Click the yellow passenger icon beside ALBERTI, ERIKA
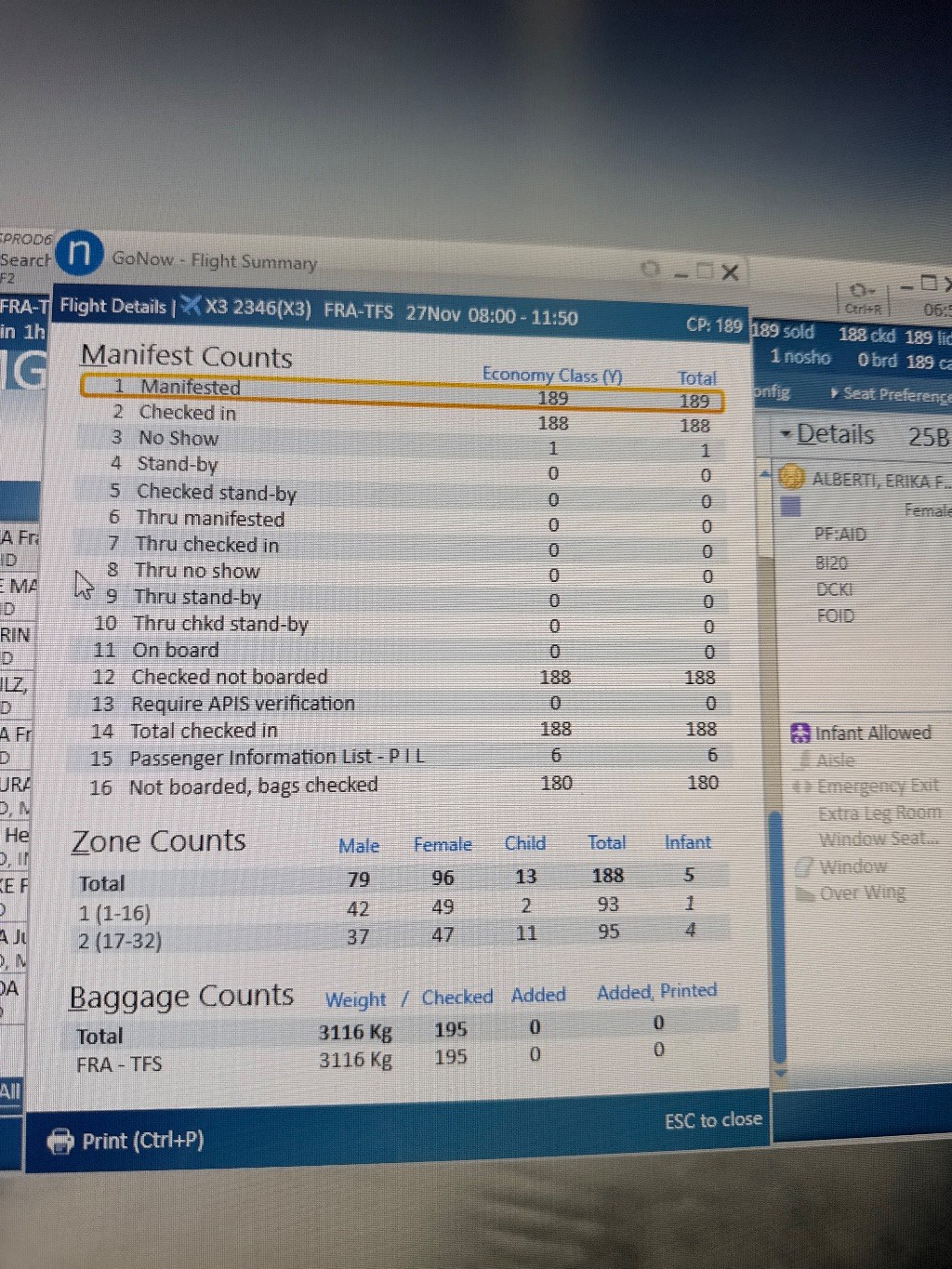This screenshot has width=952, height=1269. [791, 478]
